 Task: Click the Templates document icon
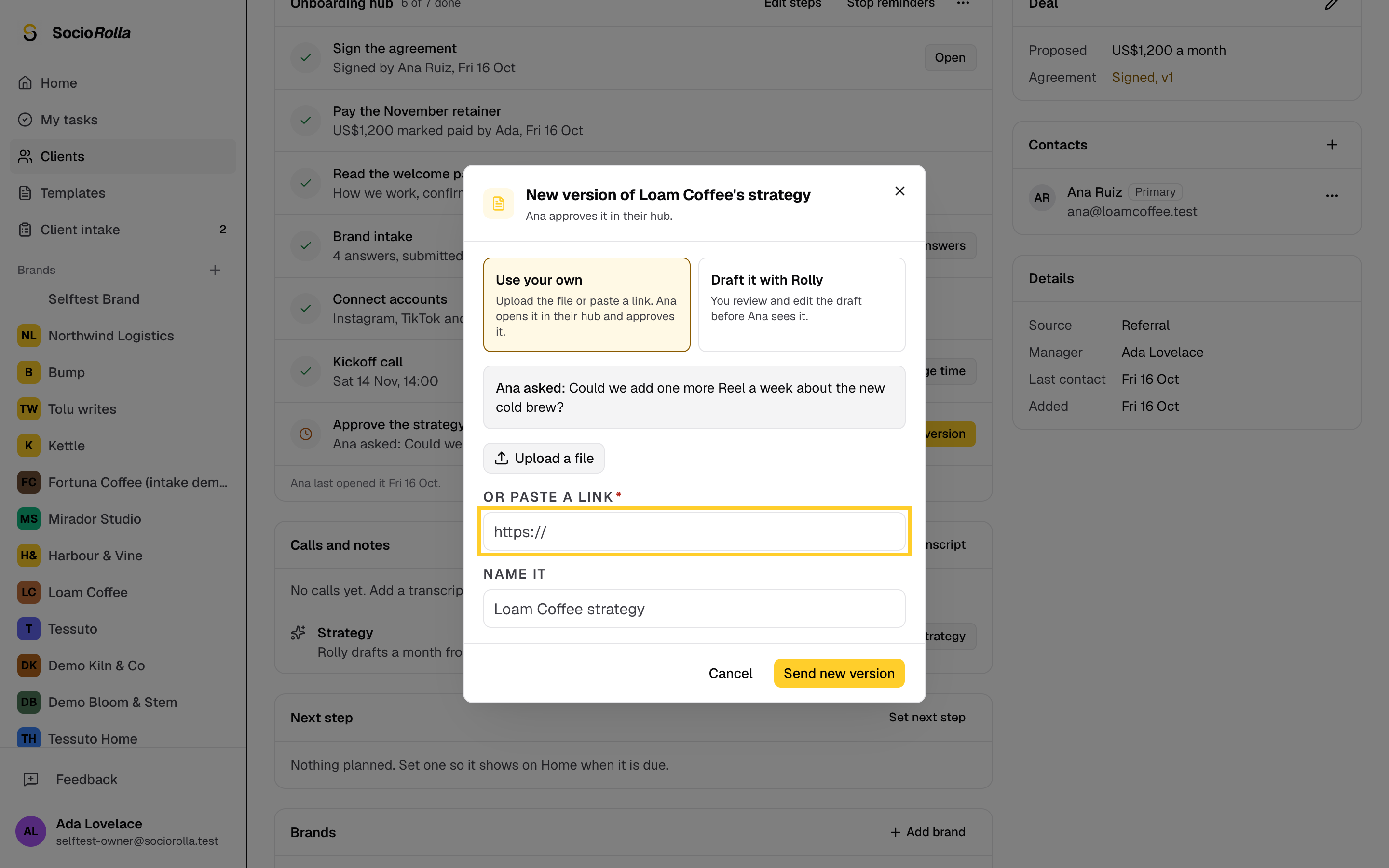click(25, 193)
